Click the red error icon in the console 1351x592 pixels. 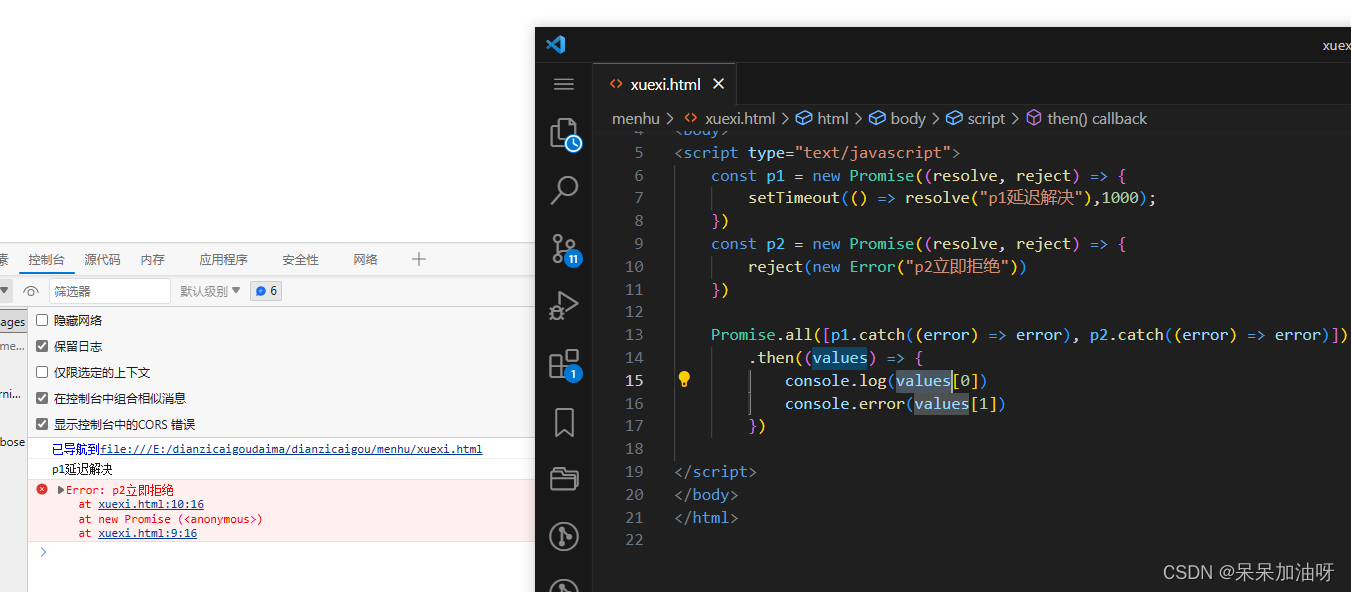tap(42, 489)
